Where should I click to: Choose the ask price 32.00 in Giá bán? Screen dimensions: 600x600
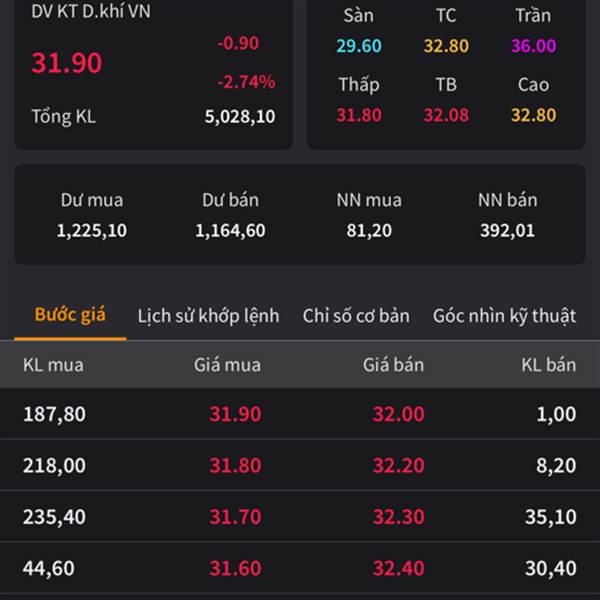[398, 414]
